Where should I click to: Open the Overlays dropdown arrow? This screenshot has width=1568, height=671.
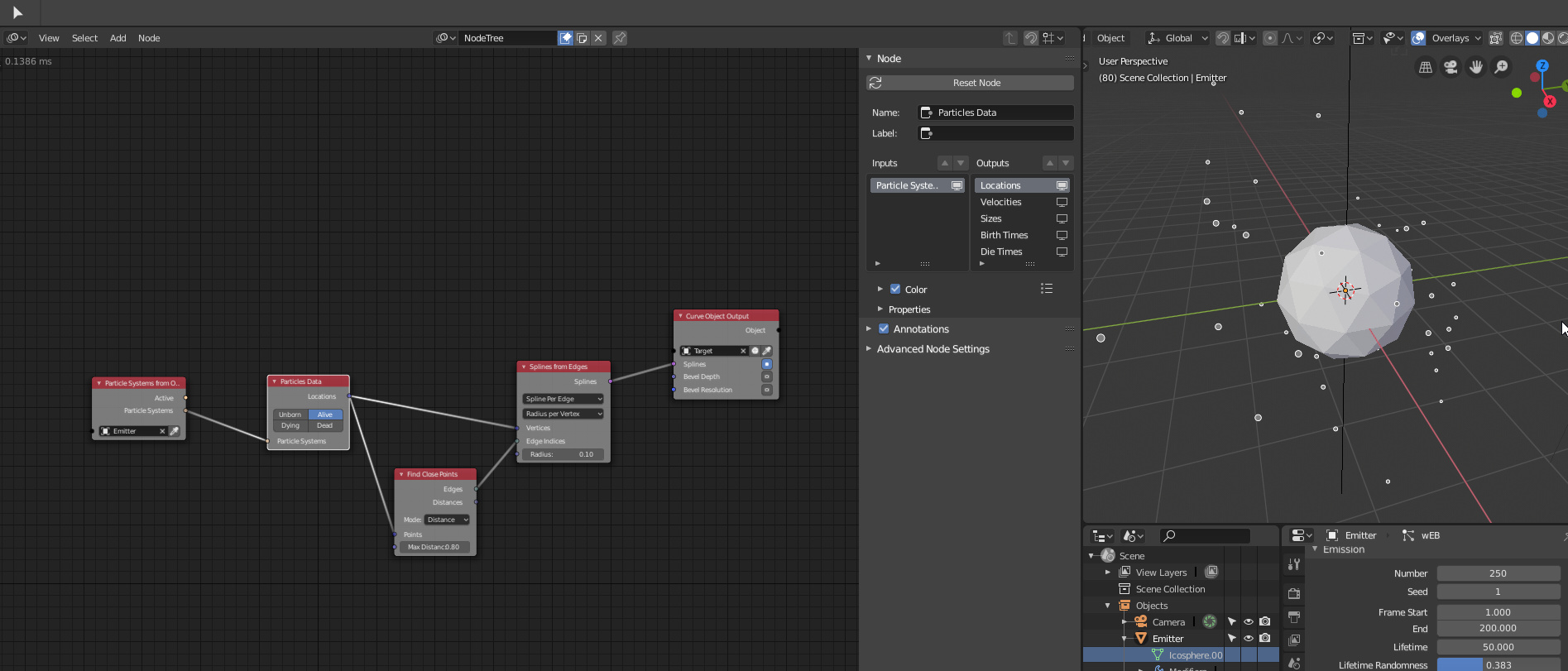(1479, 38)
